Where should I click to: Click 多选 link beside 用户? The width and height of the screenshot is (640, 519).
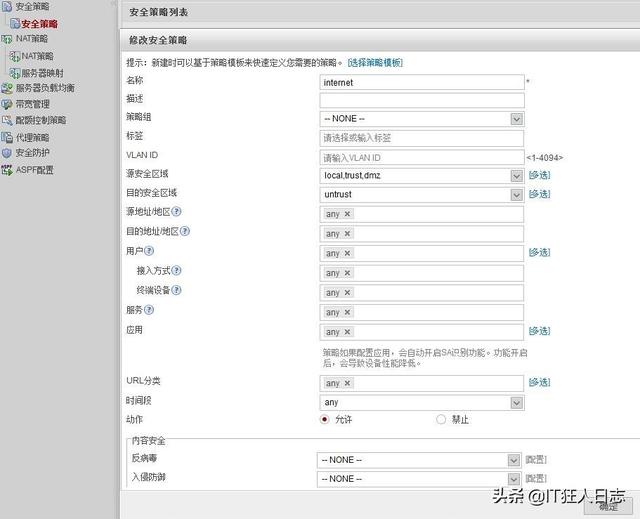(x=540, y=253)
